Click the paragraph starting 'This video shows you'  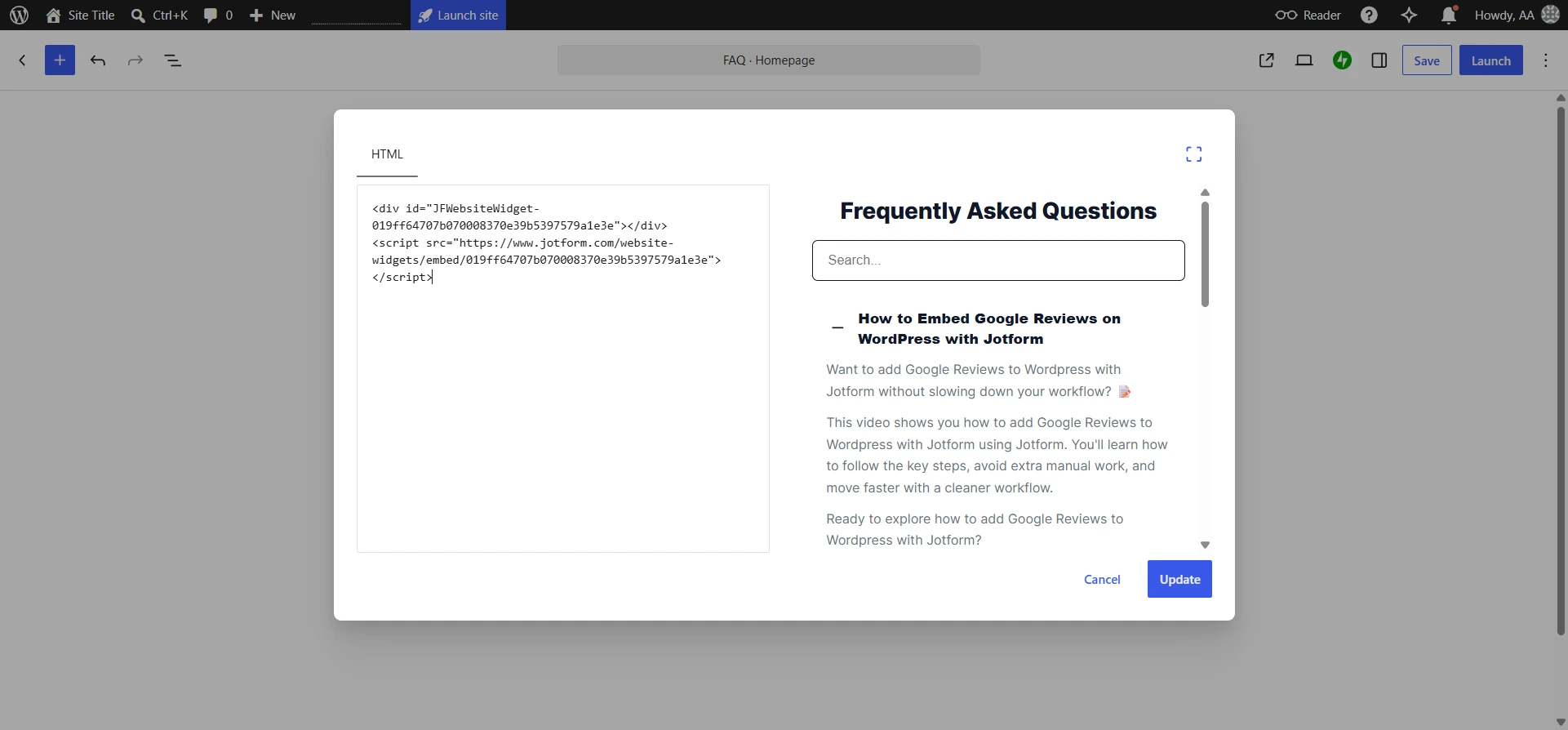(x=997, y=455)
